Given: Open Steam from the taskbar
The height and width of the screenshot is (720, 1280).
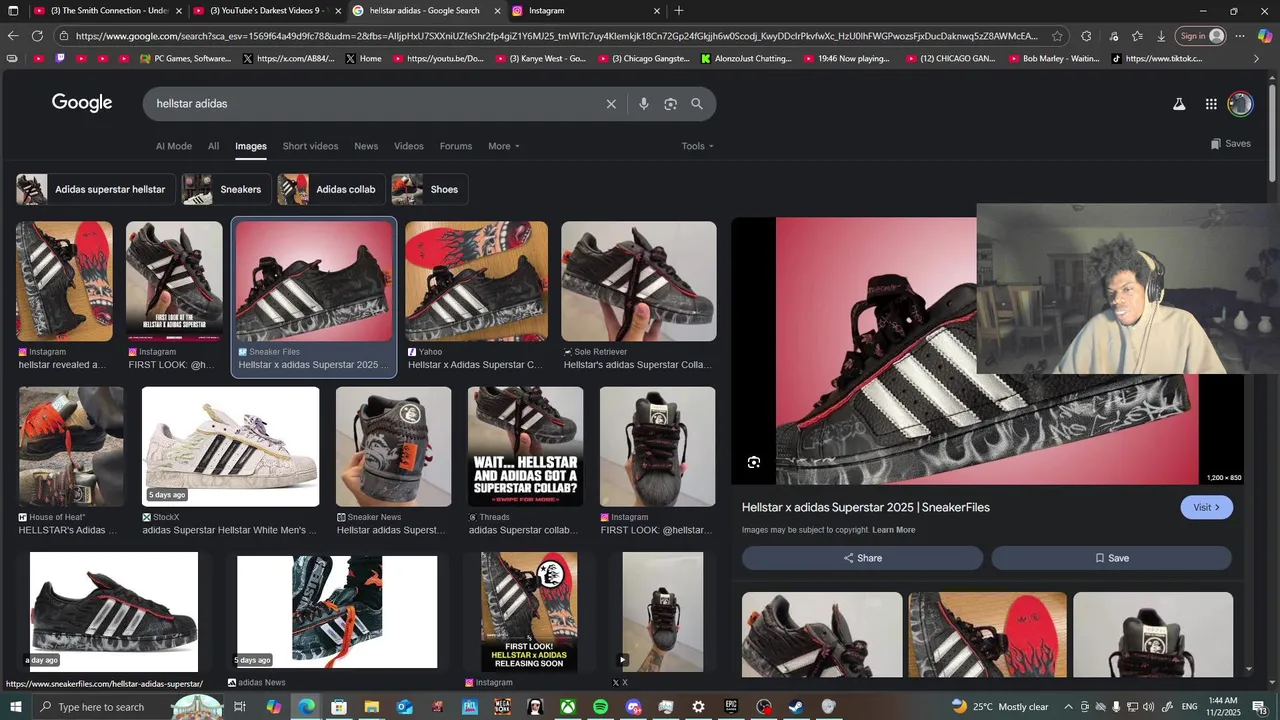Looking at the screenshot, I should 796,707.
